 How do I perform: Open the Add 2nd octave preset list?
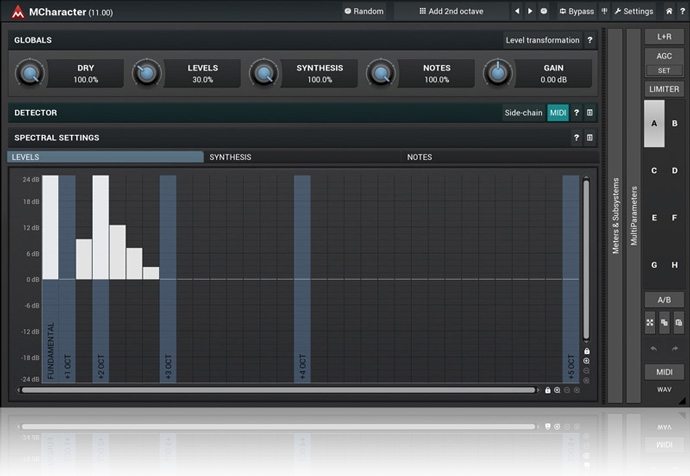[449, 12]
